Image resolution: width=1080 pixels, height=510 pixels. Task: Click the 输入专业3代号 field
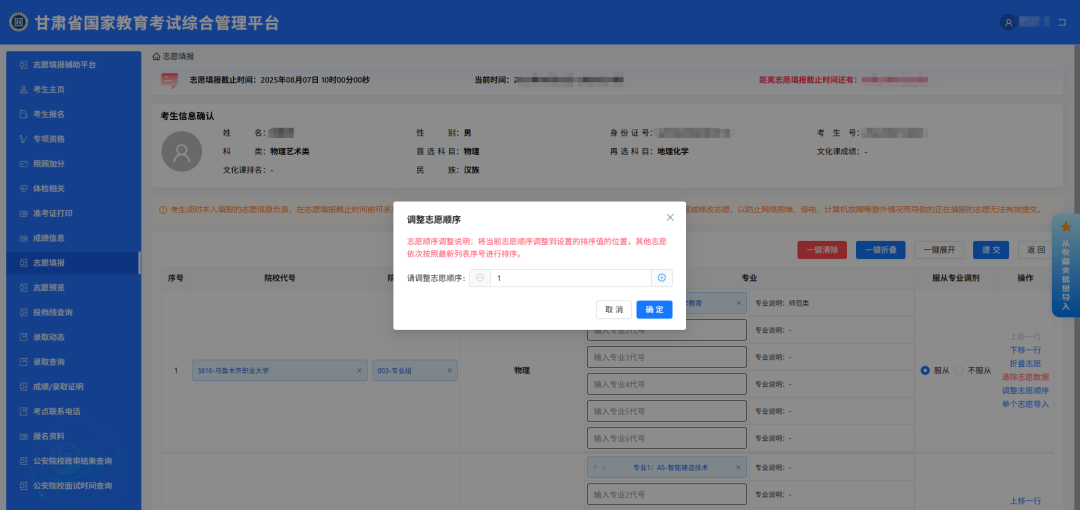pyautogui.click(x=667, y=357)
